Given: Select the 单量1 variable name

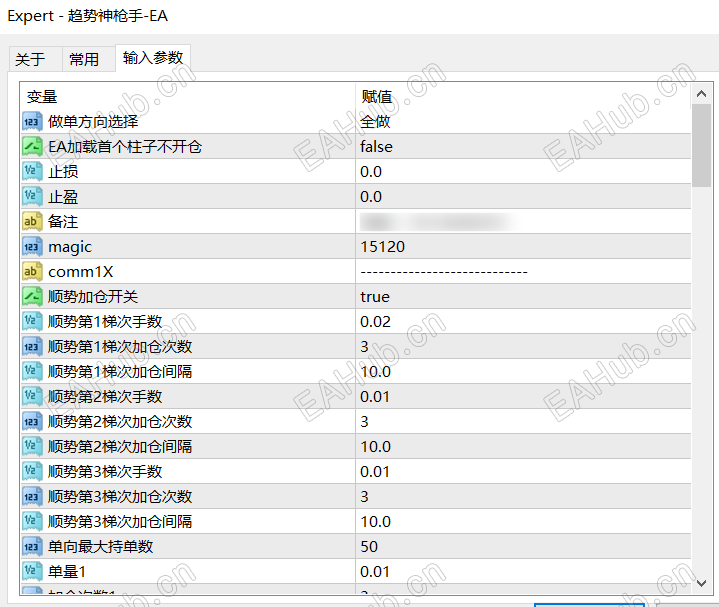Looking at the screenshot, I should [67, 571].
